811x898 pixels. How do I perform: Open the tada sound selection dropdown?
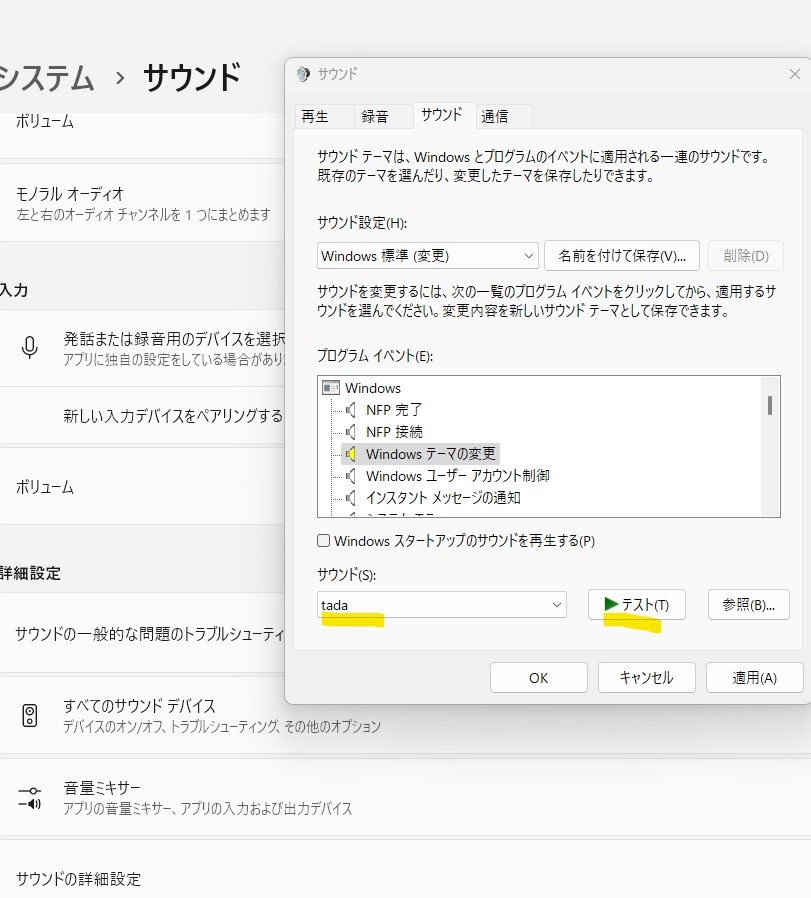(x=441, y=605)
